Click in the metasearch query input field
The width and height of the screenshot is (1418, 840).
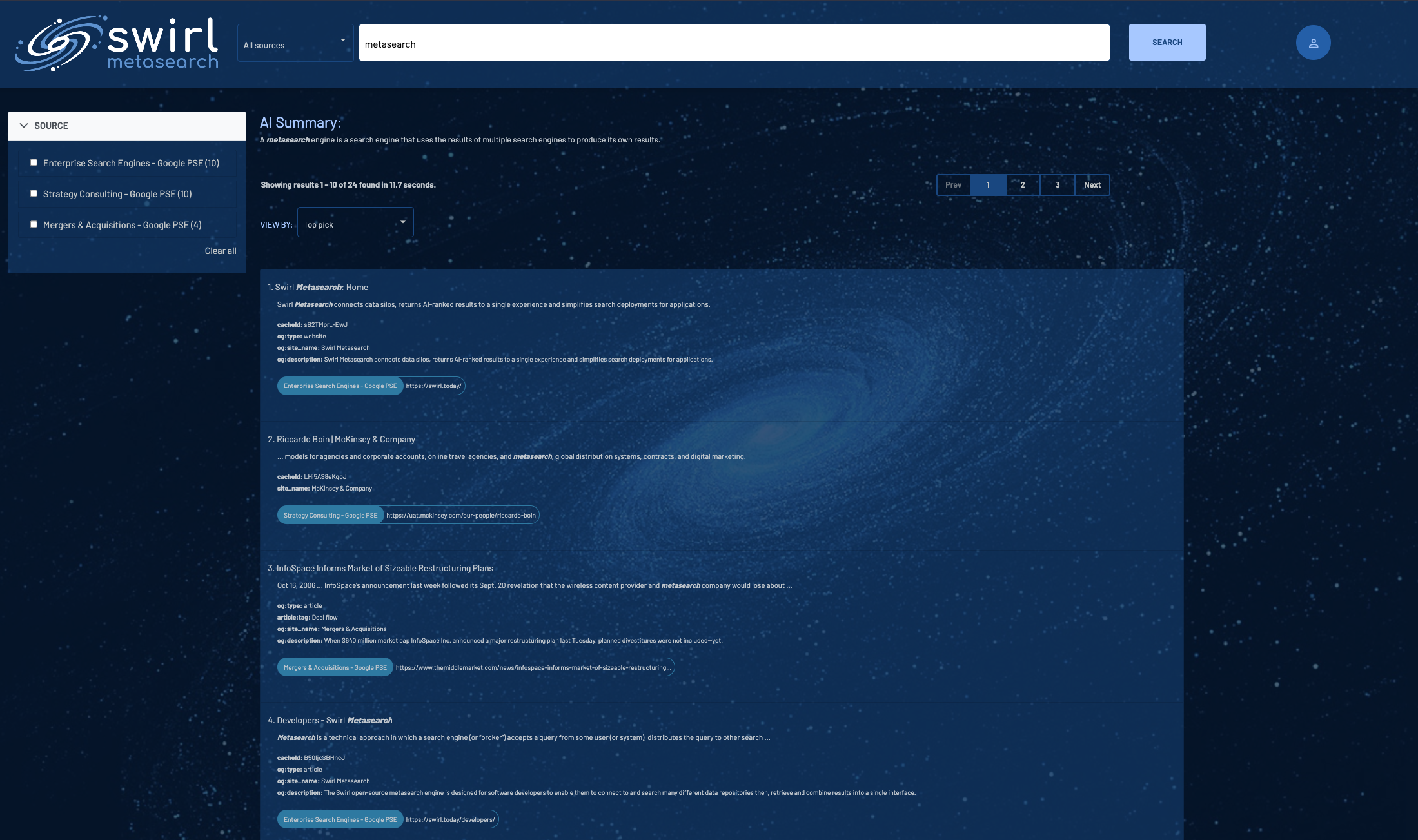click(733, 43)
